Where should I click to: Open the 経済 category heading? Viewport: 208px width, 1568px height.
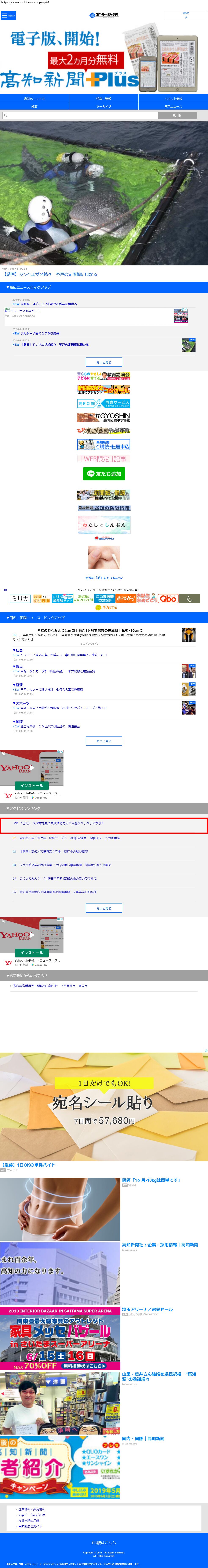18,685
